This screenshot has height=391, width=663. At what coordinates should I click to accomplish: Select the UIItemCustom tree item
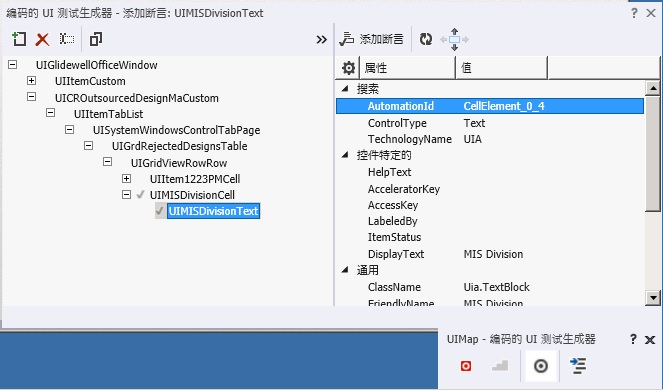[x=90, y=81]
